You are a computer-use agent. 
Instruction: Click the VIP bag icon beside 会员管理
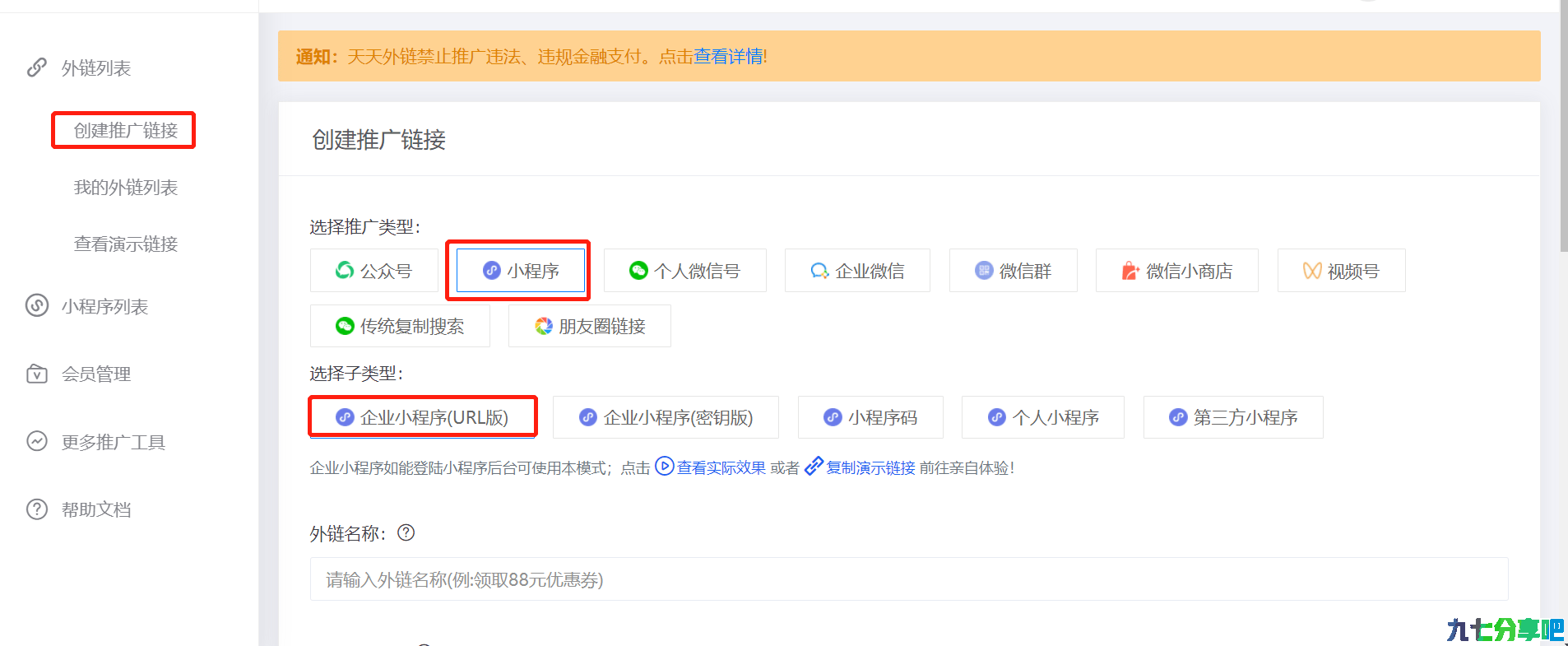(x=37, y=374)
